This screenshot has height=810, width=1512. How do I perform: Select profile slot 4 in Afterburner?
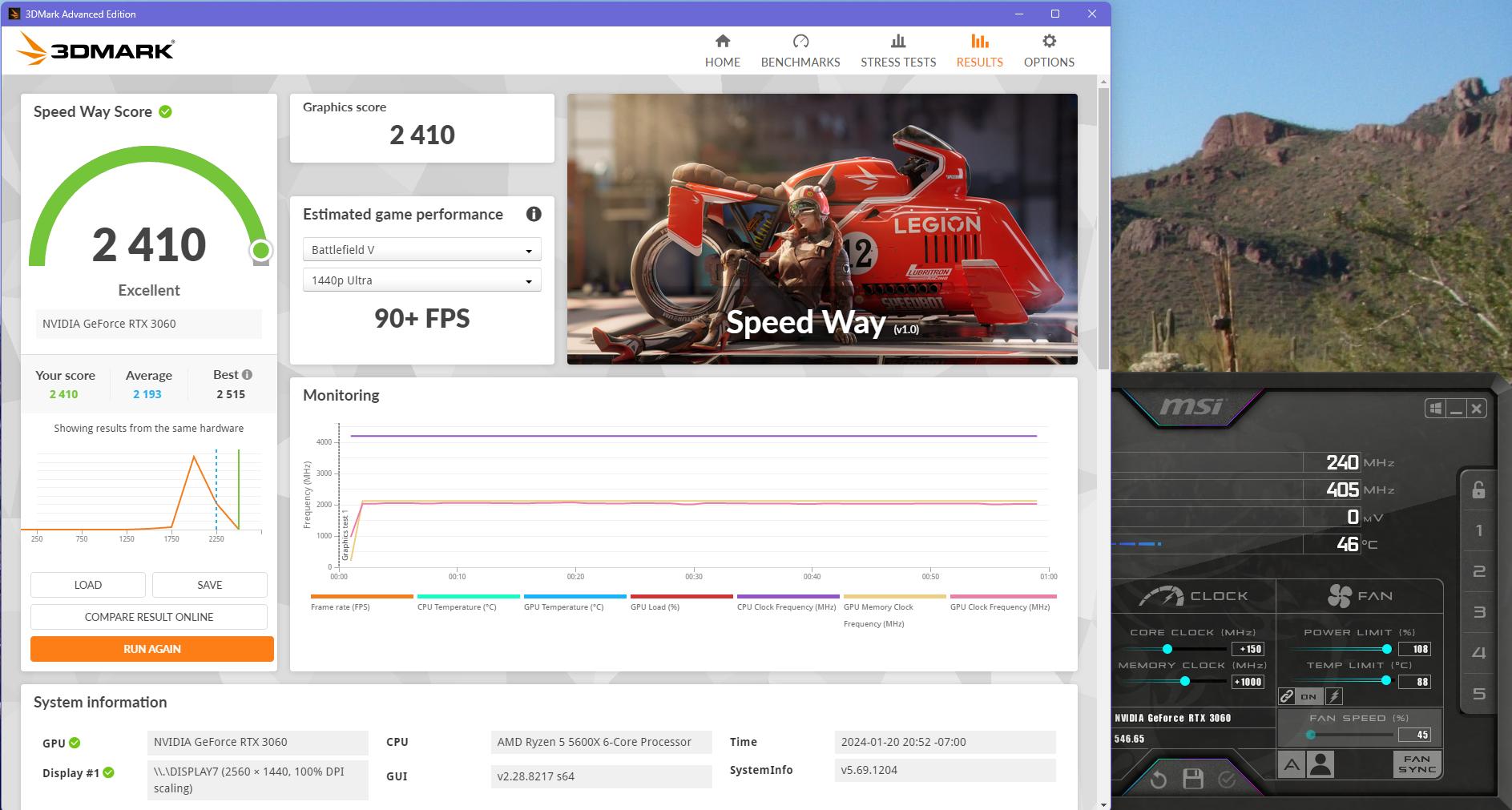(1479, 653)
